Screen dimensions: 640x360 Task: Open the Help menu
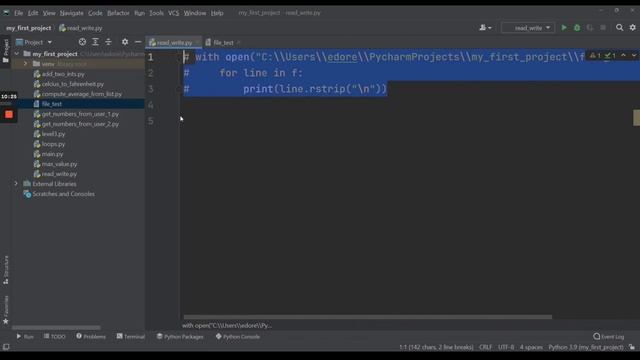coord(217,13)
